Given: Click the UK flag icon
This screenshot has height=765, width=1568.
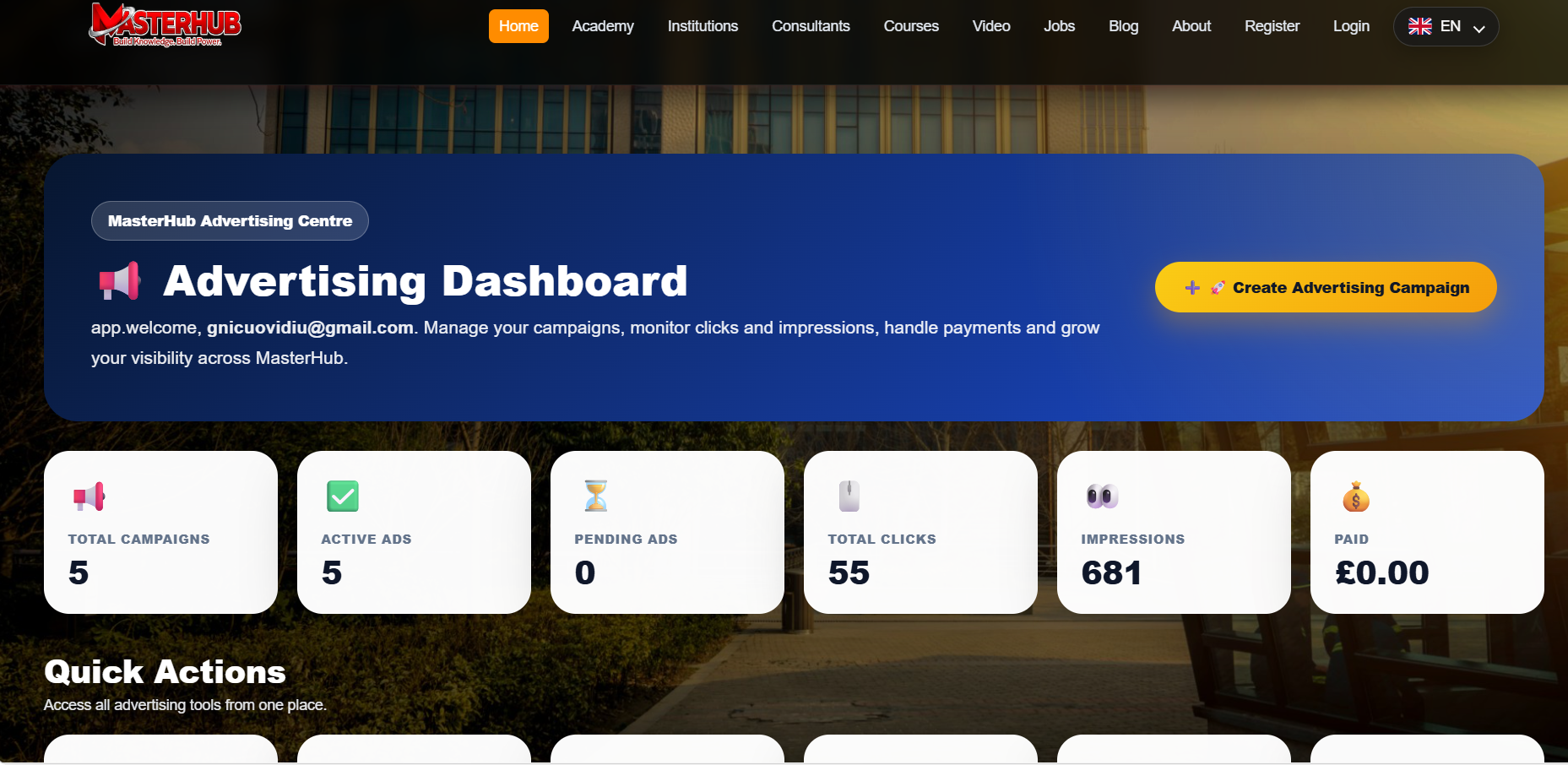Looking at the screenshot, I should (x=1420, y=26).
